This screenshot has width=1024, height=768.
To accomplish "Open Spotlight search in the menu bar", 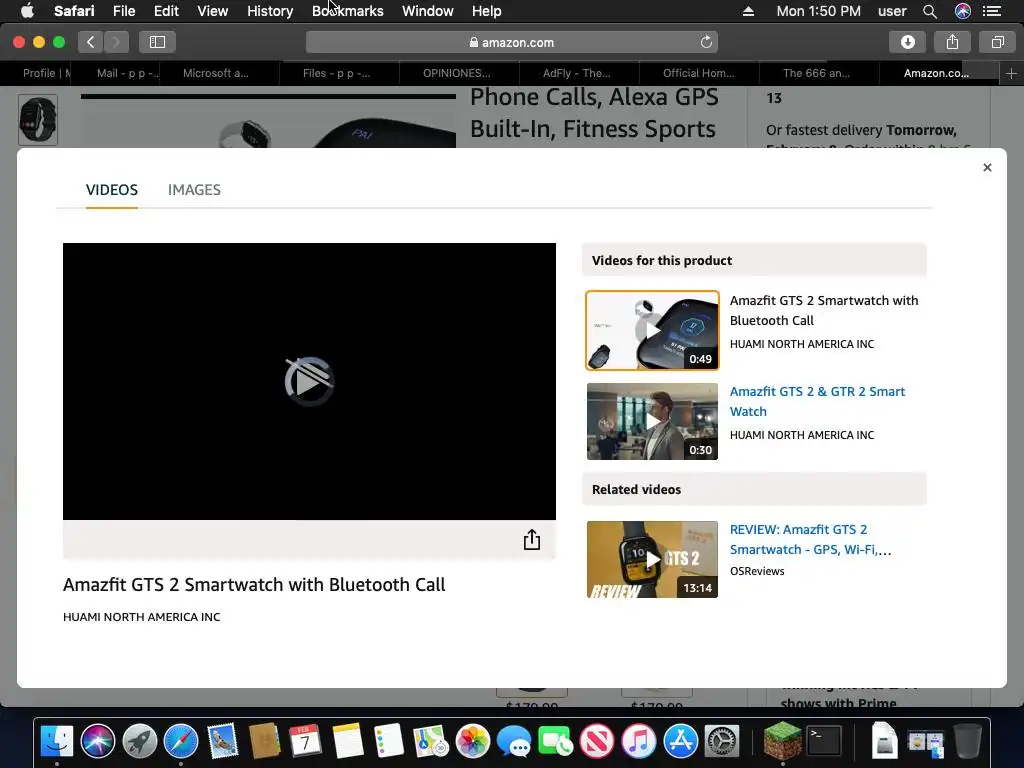I will (930, 11).
